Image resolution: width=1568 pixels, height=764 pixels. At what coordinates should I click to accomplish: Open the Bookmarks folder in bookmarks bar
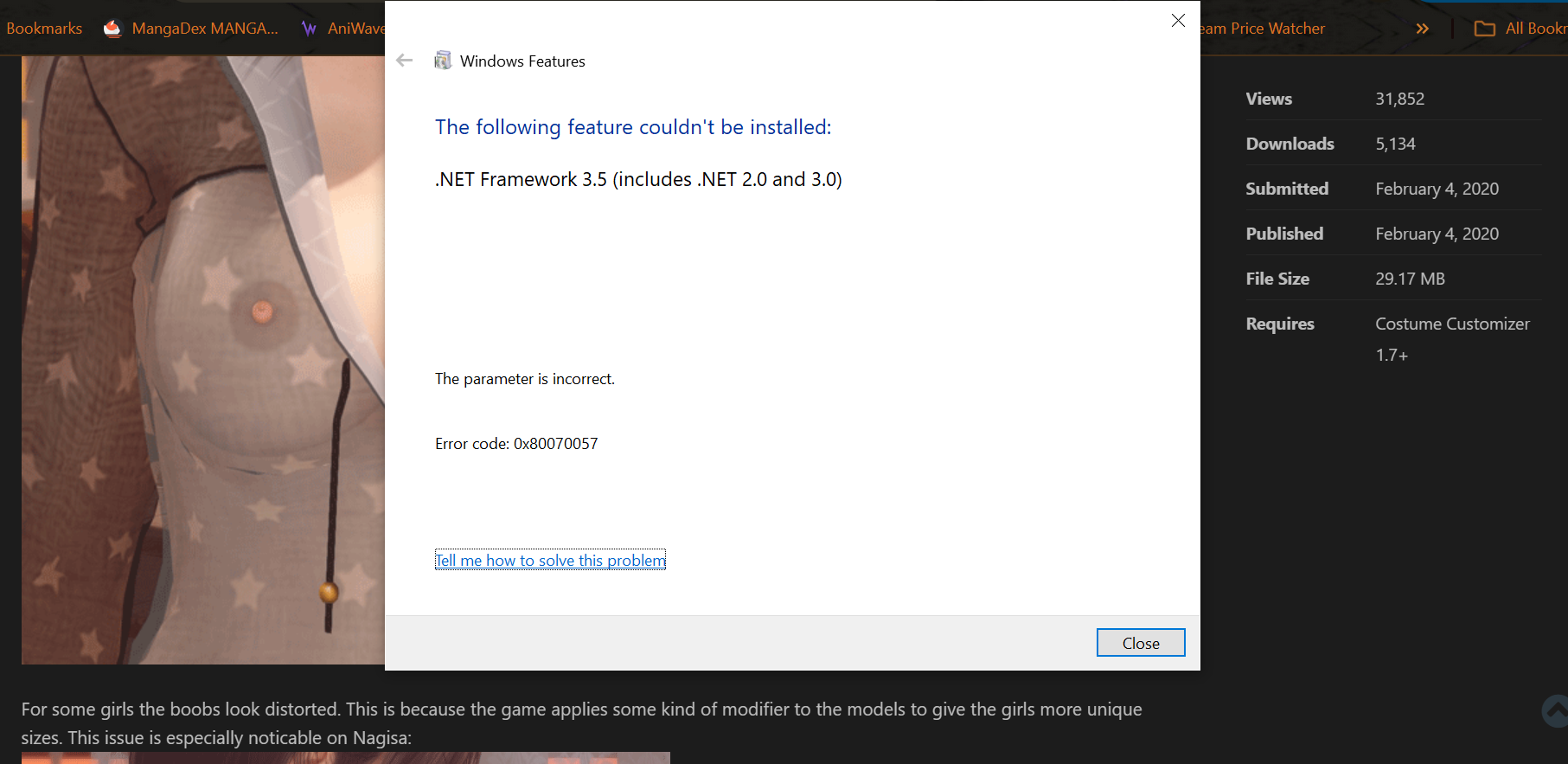point(43,29)
